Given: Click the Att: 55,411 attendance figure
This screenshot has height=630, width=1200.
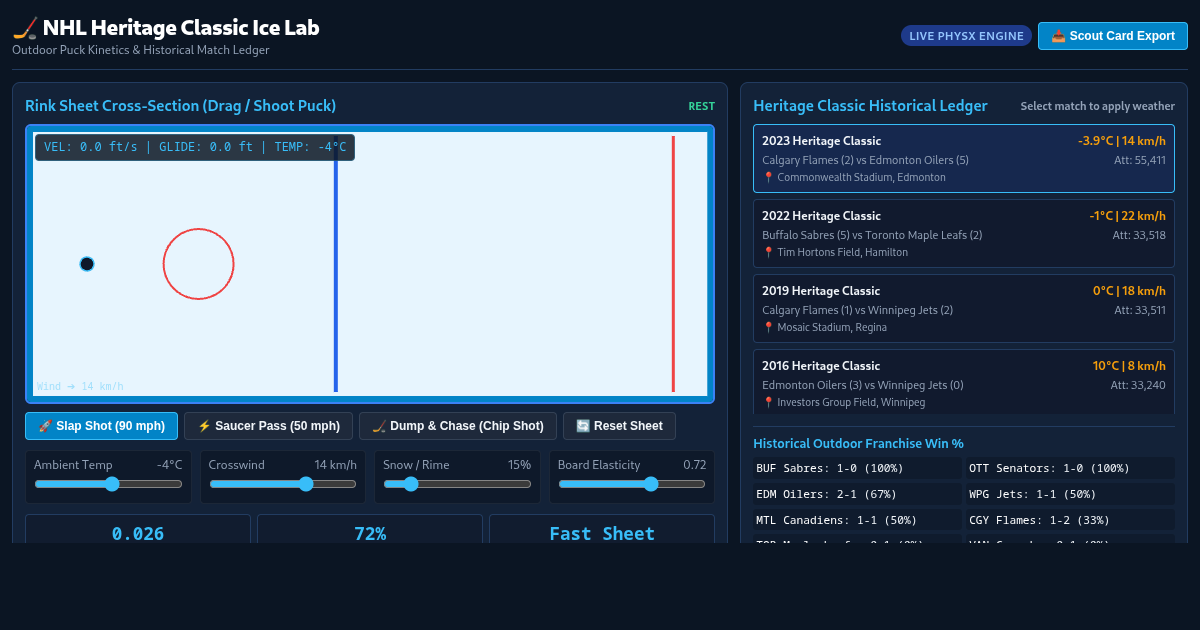Looking at the screenshot, I should tap(1140, 160).
